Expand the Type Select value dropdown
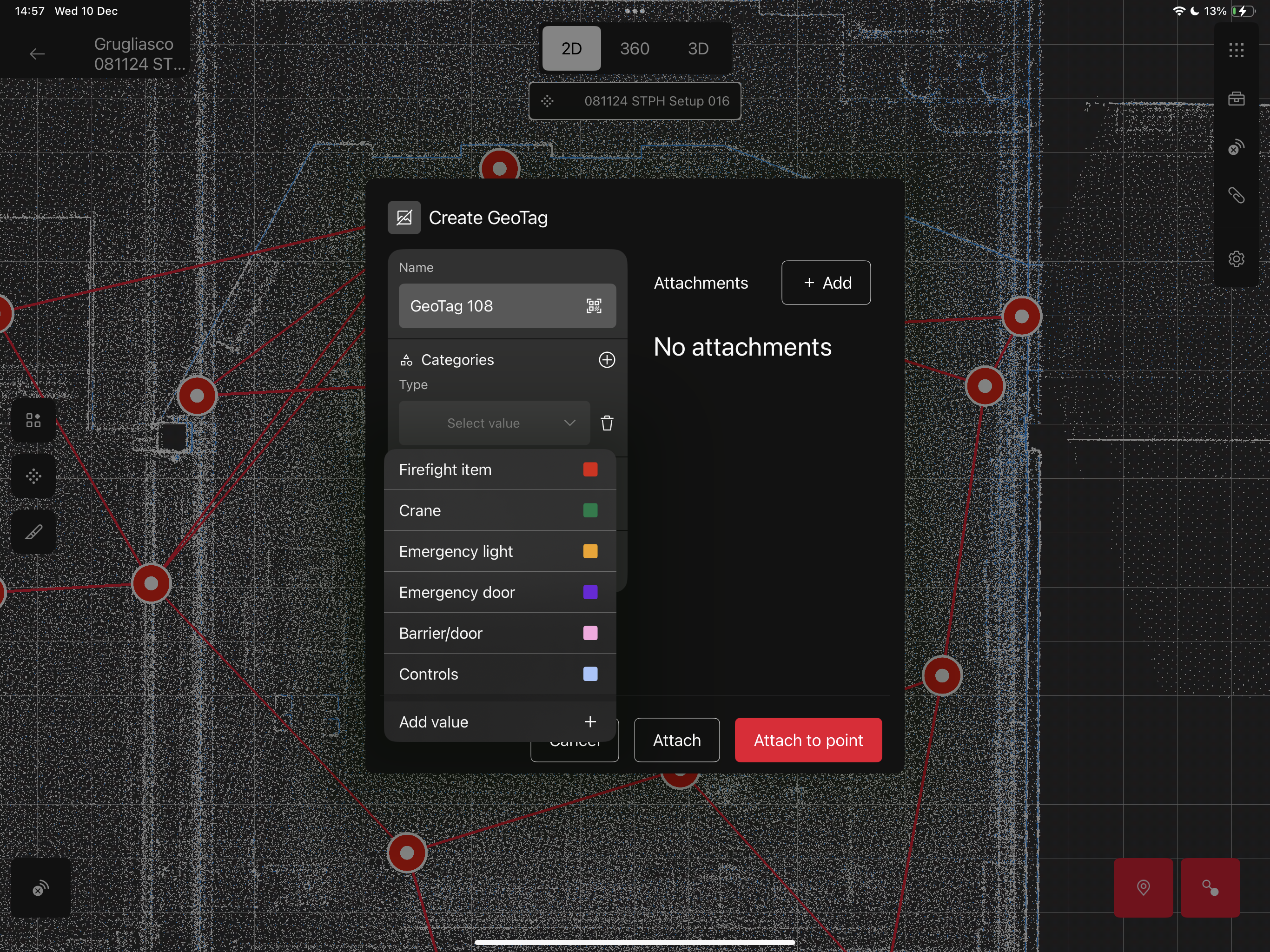1270x952 pixels. coord(494,423)
